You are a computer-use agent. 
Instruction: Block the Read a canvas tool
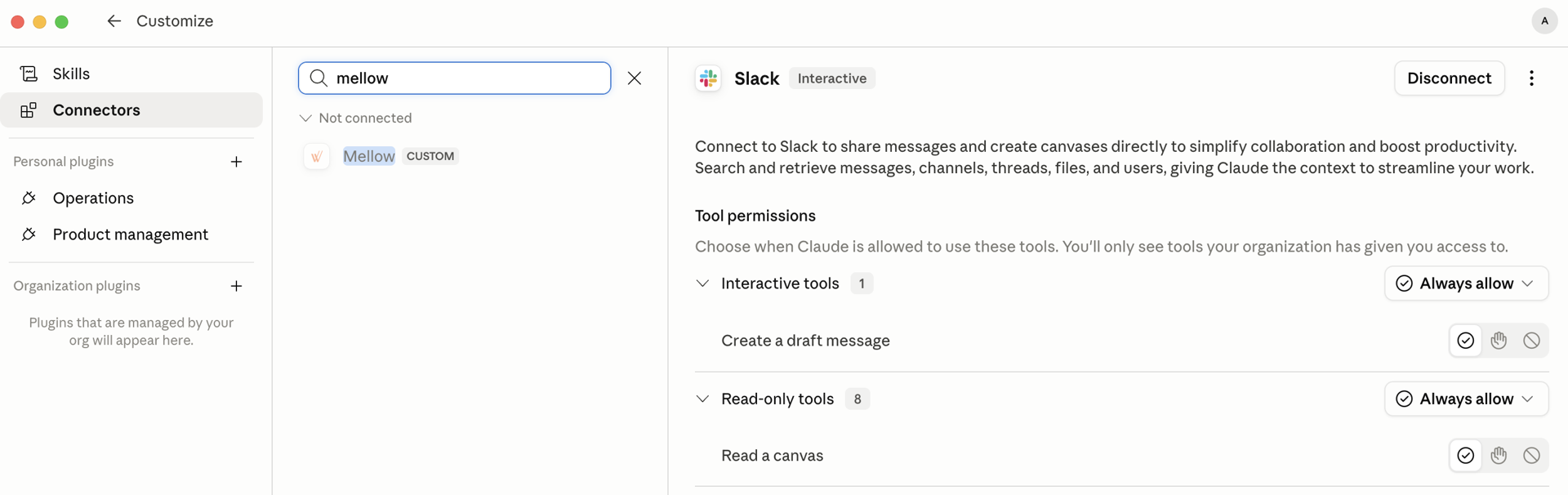coord(1531,456)
